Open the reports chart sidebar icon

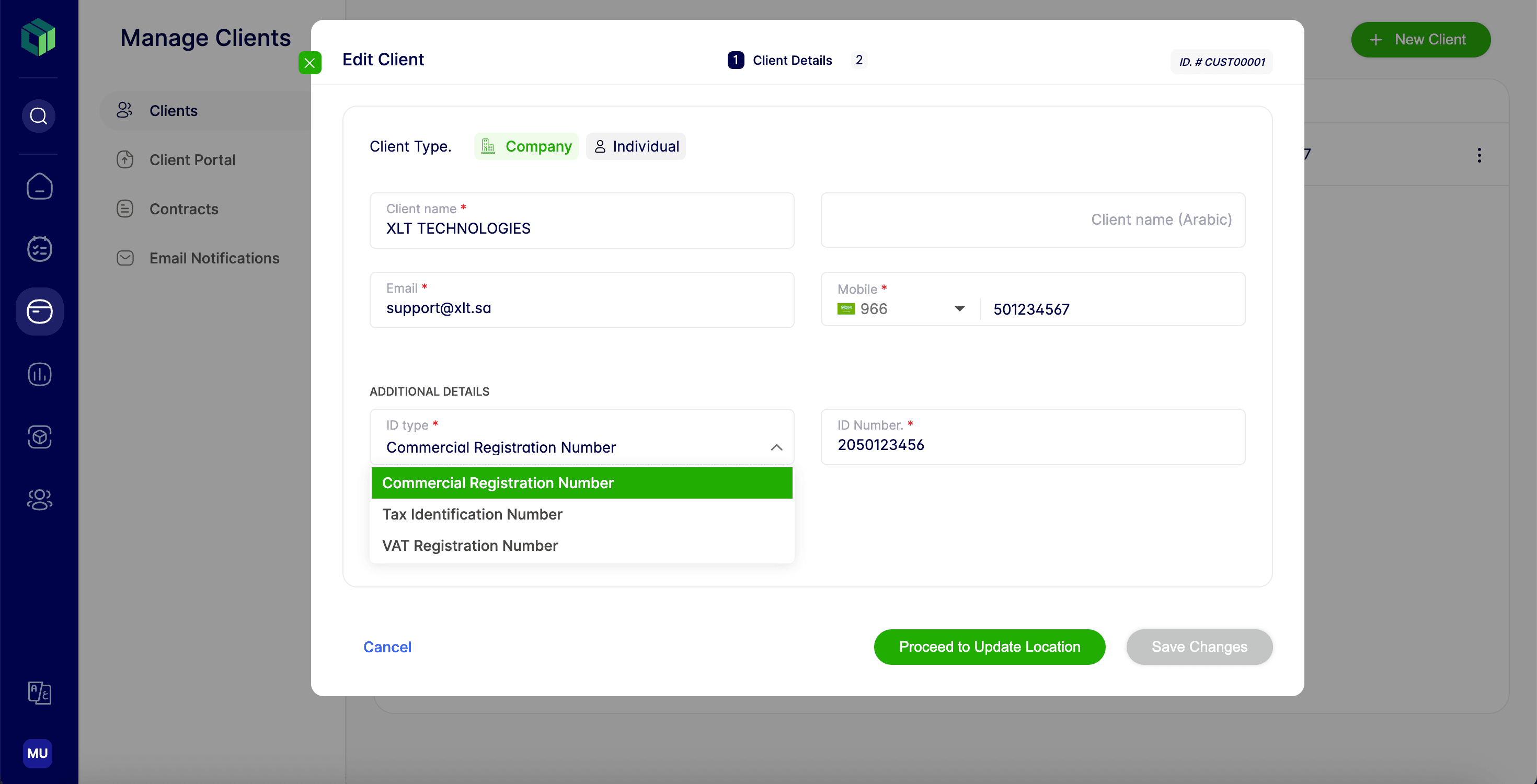tap(39, 375)
